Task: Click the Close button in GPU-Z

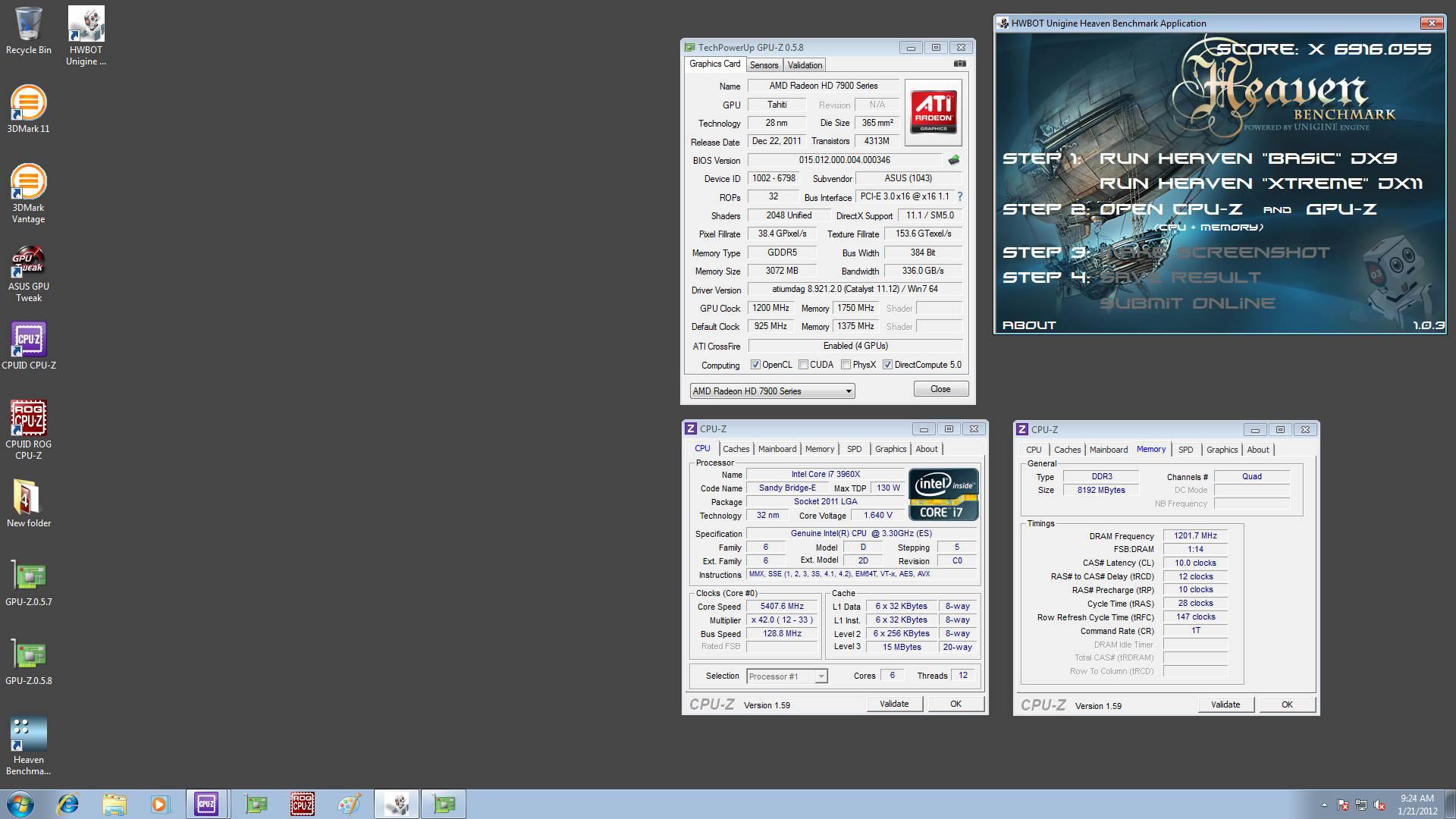Action: [x=940, y=389]
